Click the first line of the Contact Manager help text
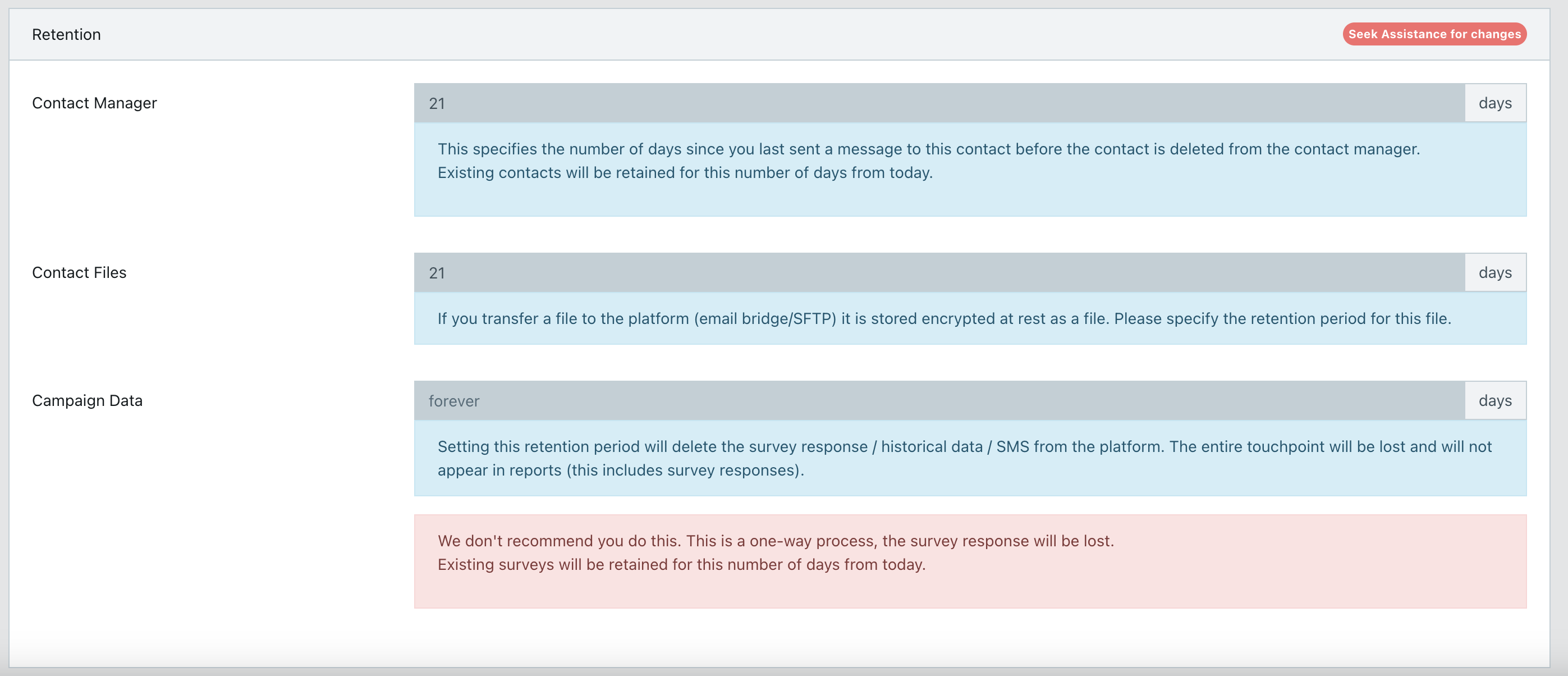This screenshot has width=1568, height=676. (x=928, y=149)
